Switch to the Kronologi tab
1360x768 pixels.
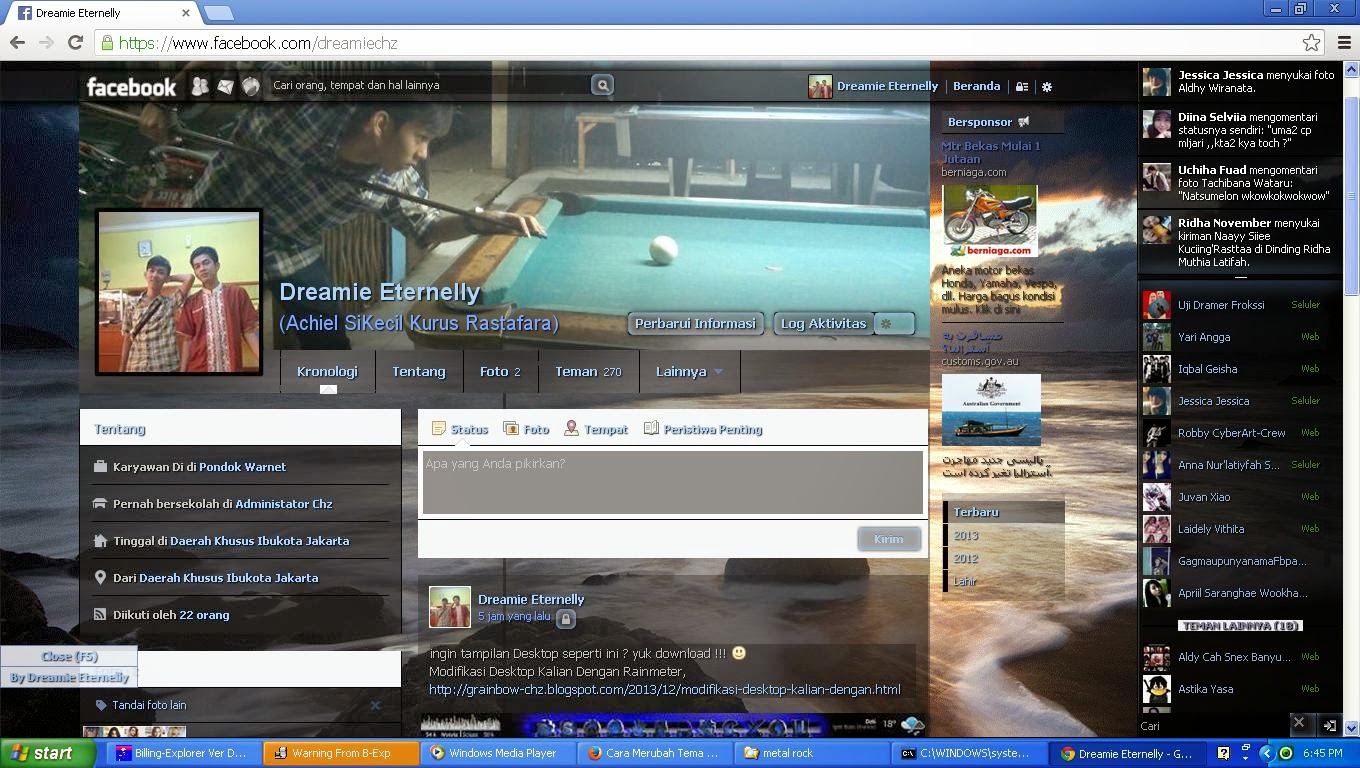point(327,371)
